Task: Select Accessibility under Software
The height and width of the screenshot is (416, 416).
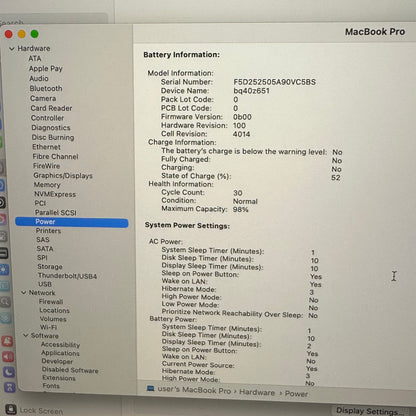Action: point(60,345)
